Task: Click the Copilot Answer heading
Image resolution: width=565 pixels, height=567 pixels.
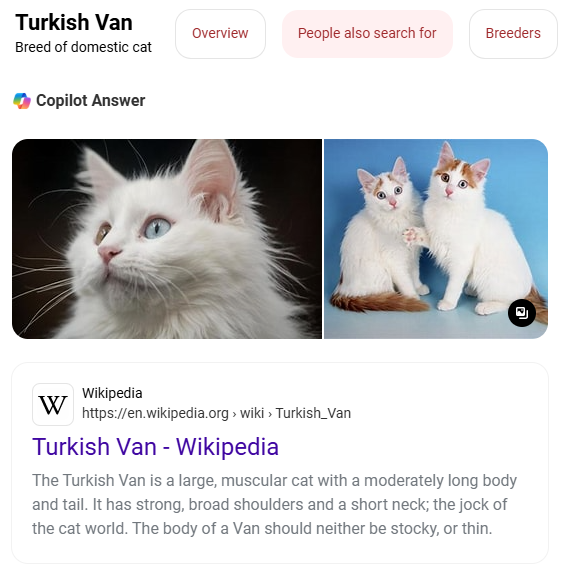Action: 90,101
